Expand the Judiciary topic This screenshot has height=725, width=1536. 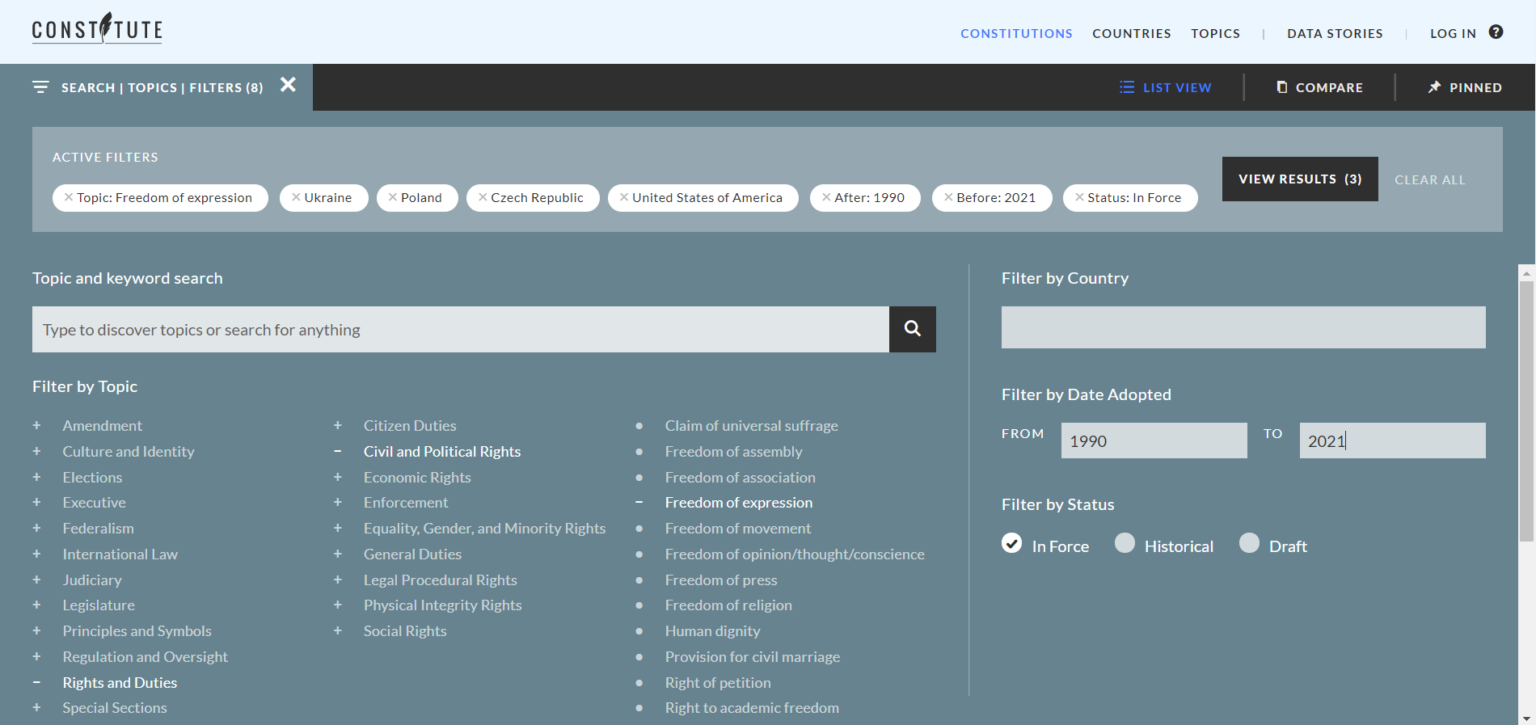click(x=37, y=580)
